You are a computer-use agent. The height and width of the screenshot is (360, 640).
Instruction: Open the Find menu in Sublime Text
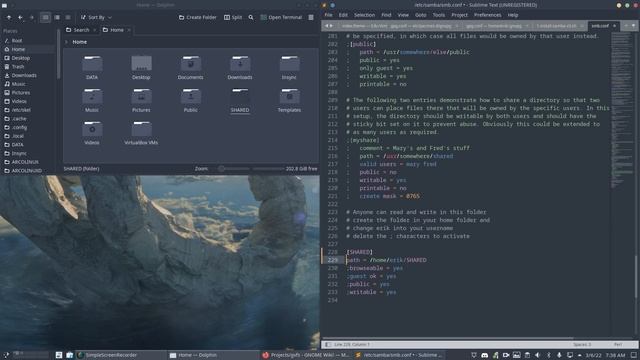point(386,15)
